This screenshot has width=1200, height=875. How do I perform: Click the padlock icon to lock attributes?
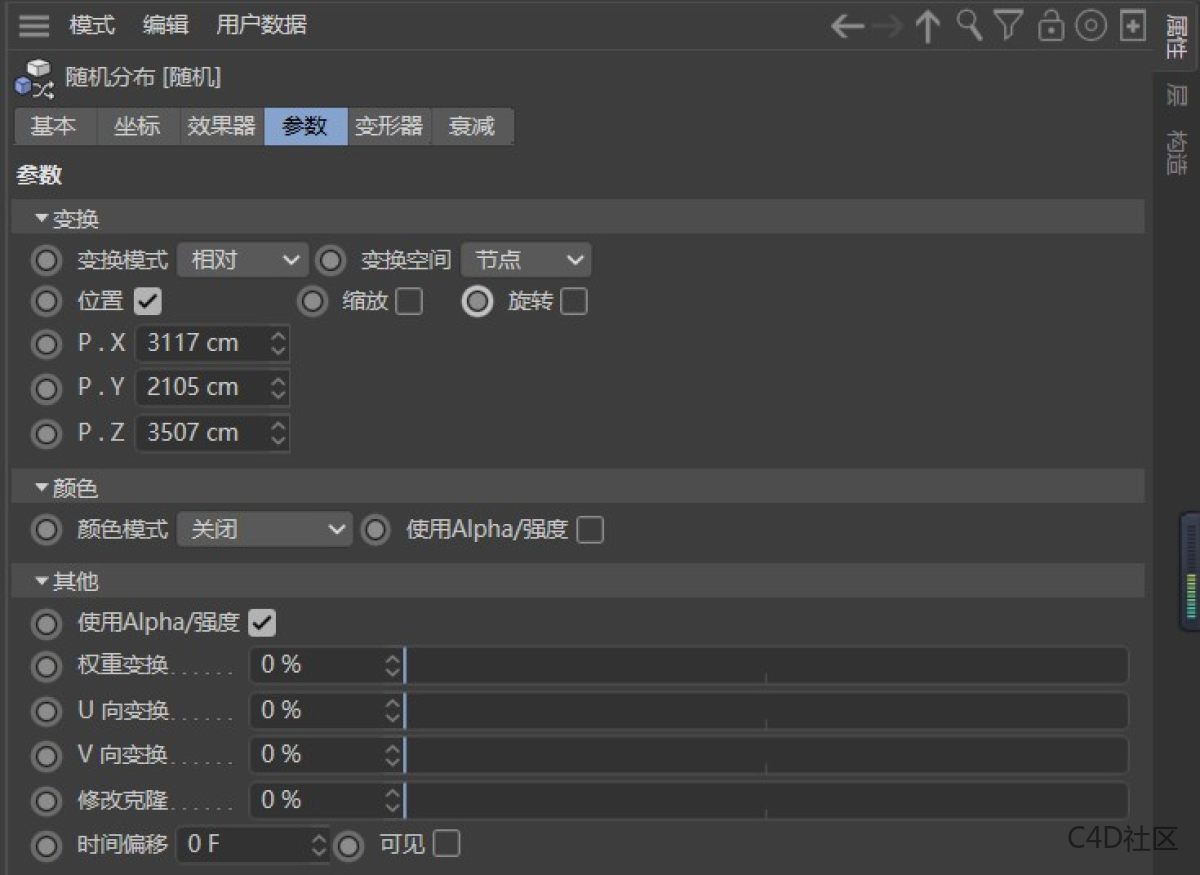[x=1050, y=26]
